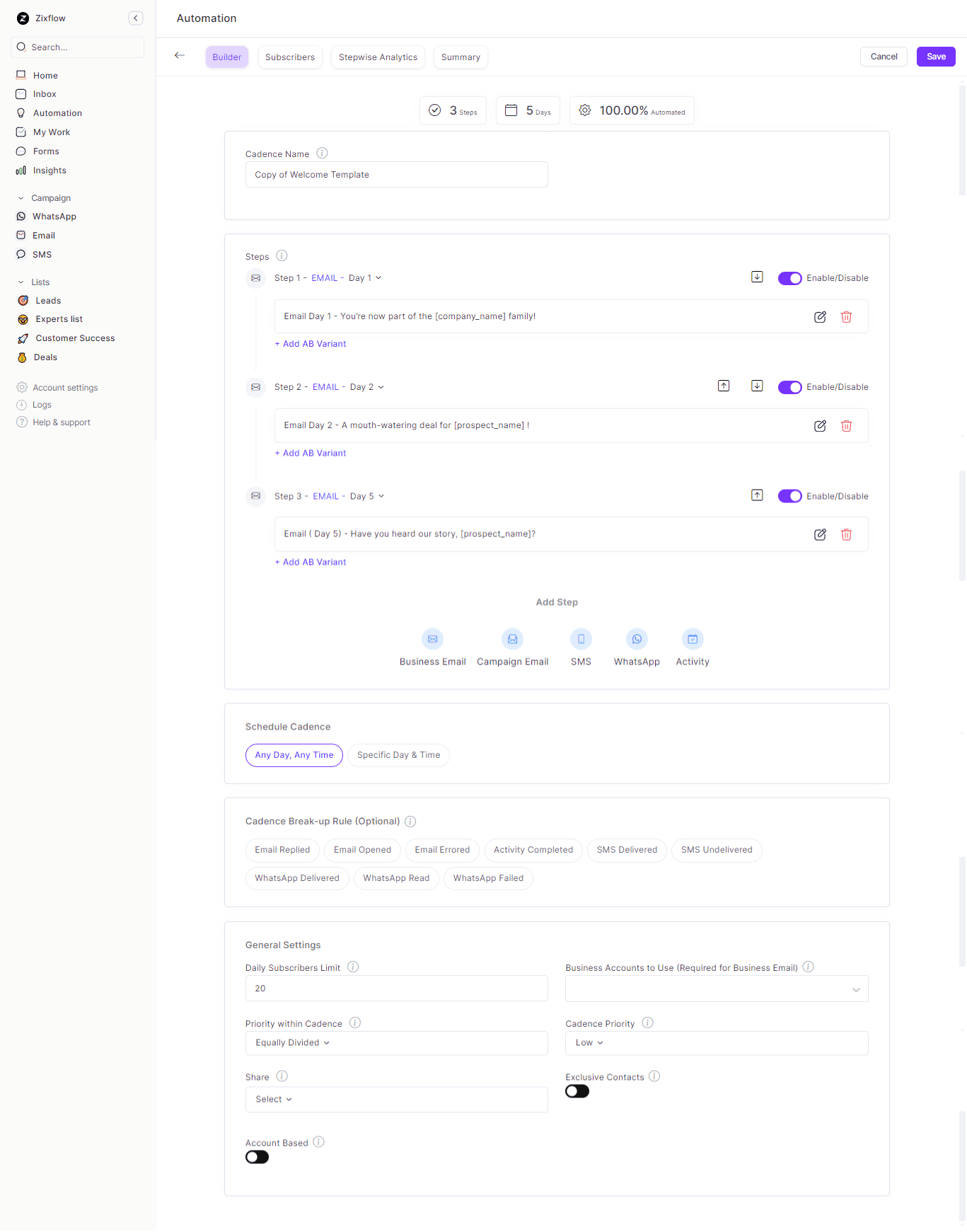
Task: Change the Step 3 Day 5 dropdown
Action: pos(367,496)
